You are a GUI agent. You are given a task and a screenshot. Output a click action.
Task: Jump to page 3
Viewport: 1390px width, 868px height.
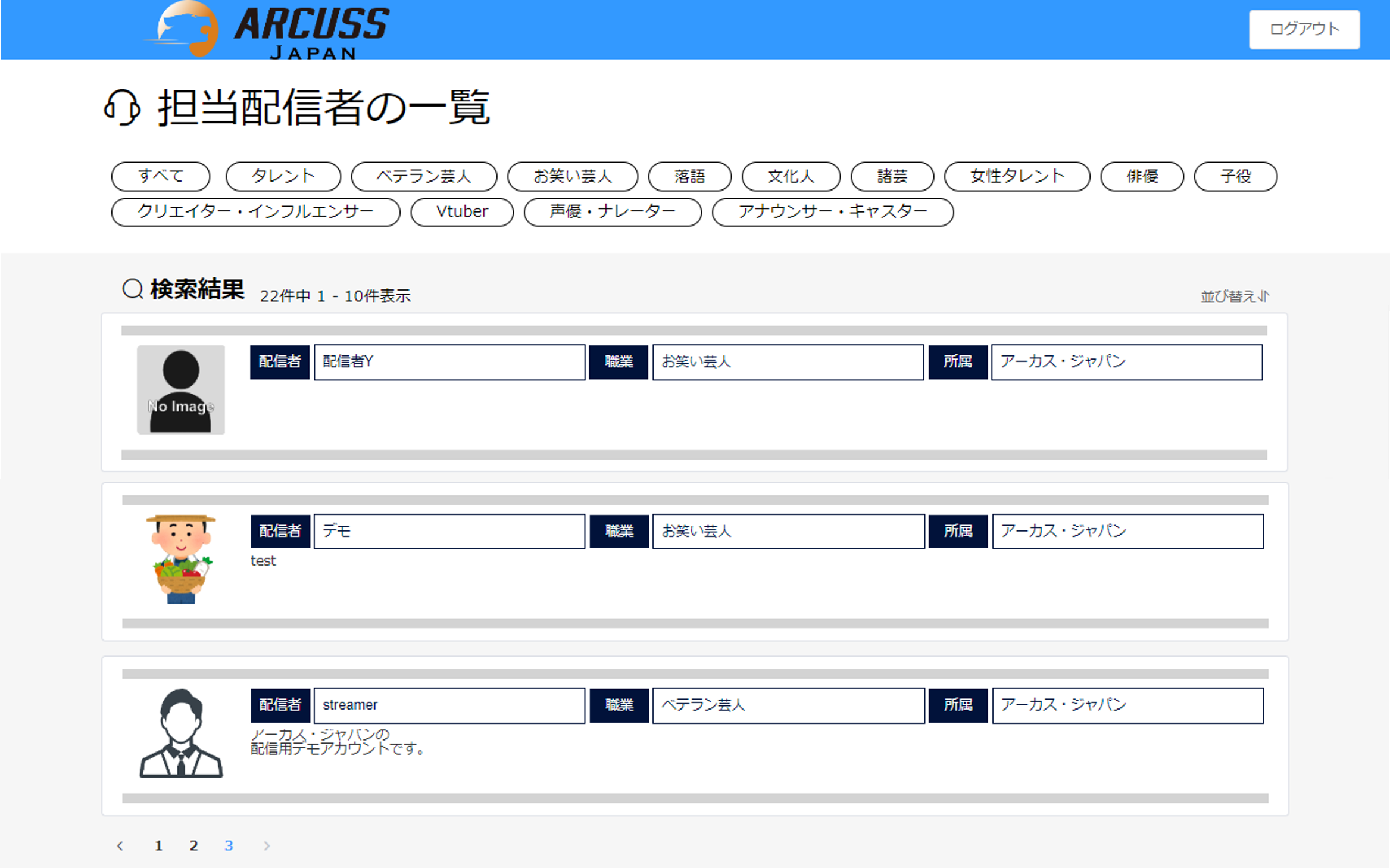tap(229, 845)
